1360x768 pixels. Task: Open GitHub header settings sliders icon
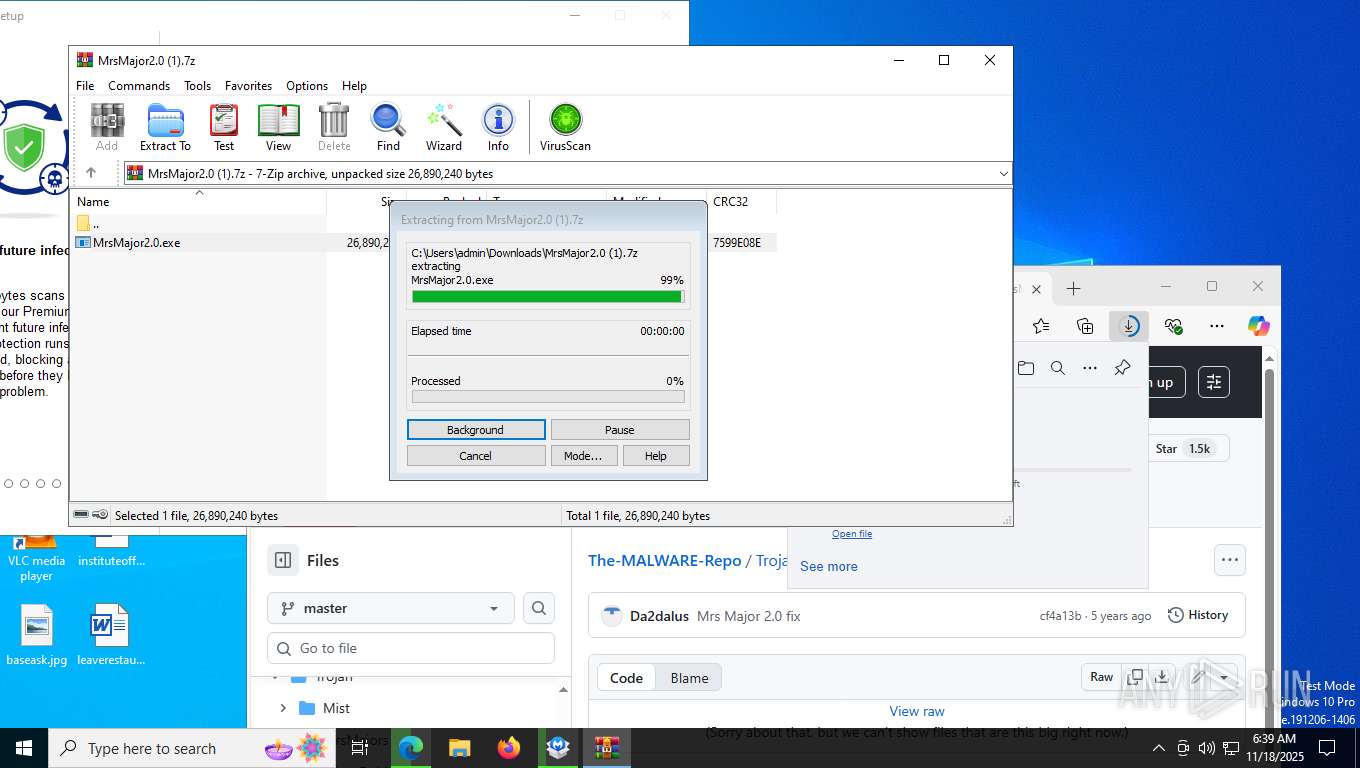click(1214, 382)
